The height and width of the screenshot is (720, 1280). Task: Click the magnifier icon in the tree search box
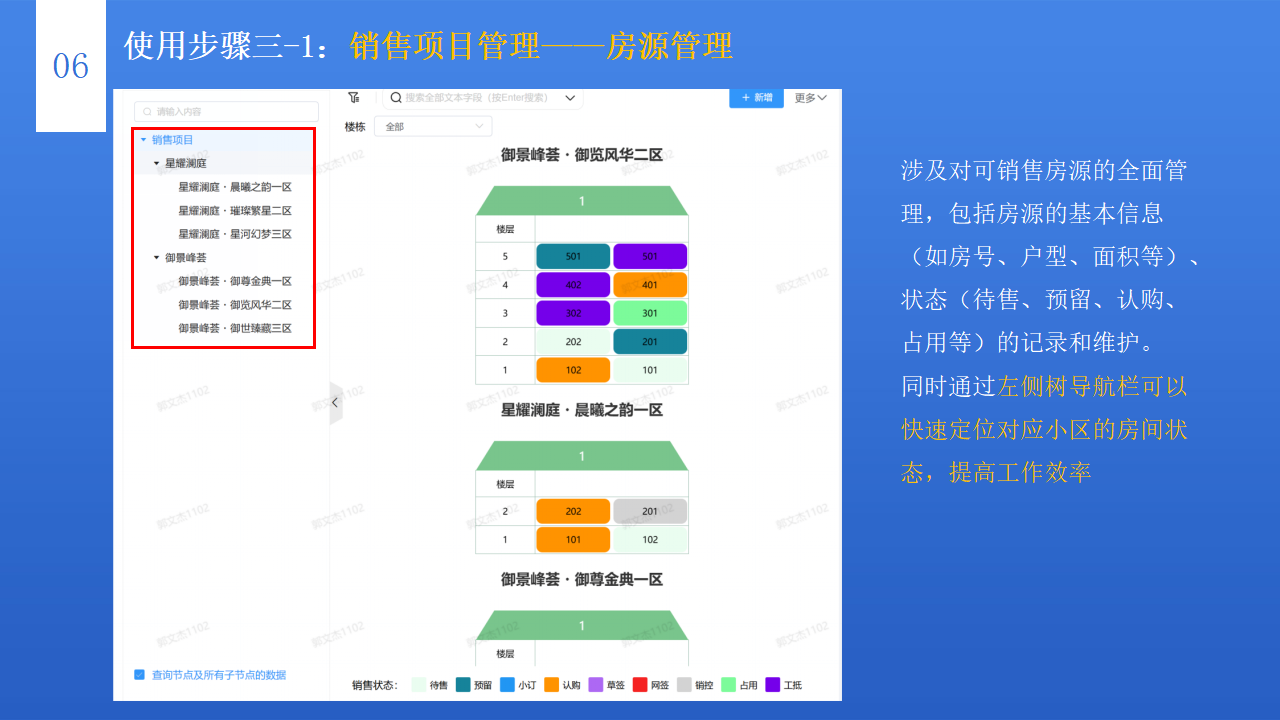tap(144, 111)
